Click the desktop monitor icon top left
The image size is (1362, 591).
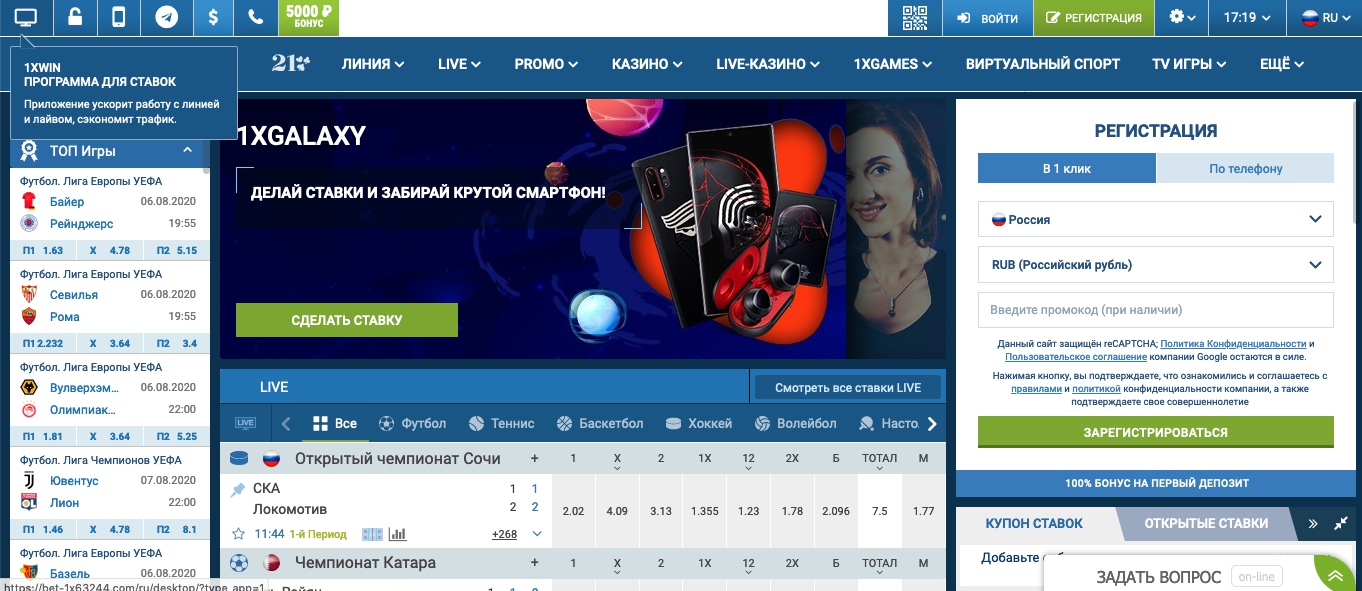point(27,17)
